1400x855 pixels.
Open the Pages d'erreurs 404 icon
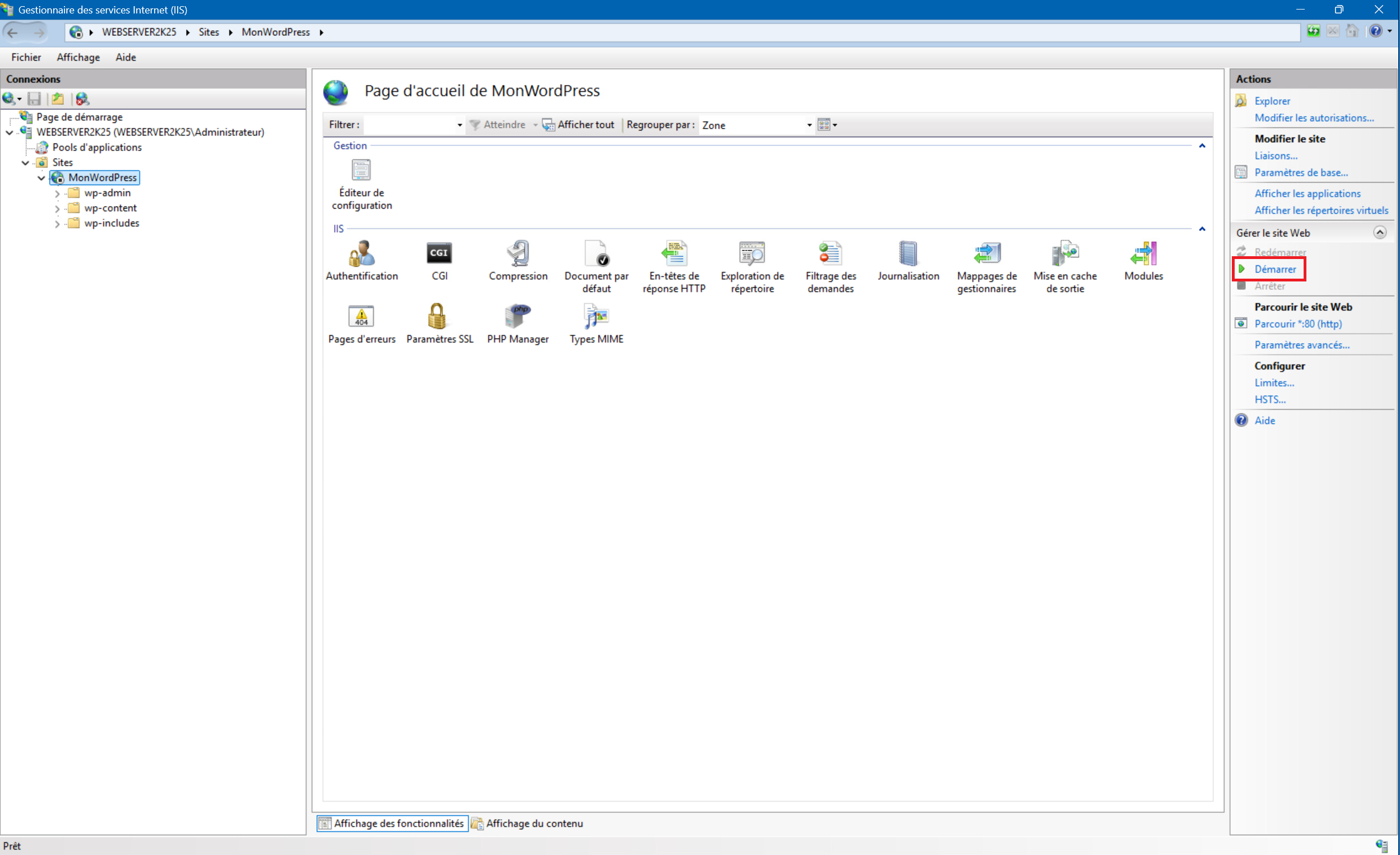point(361,317)
